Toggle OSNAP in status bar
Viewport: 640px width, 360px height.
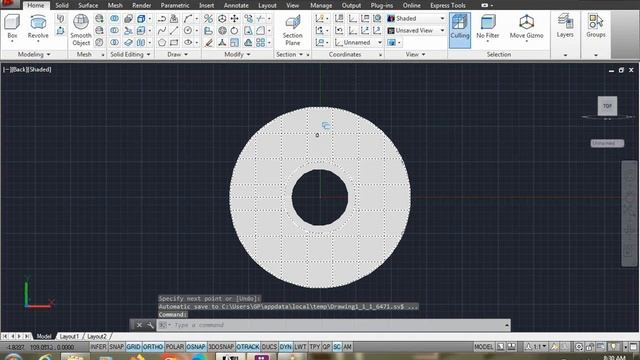(x=196, y=347)
